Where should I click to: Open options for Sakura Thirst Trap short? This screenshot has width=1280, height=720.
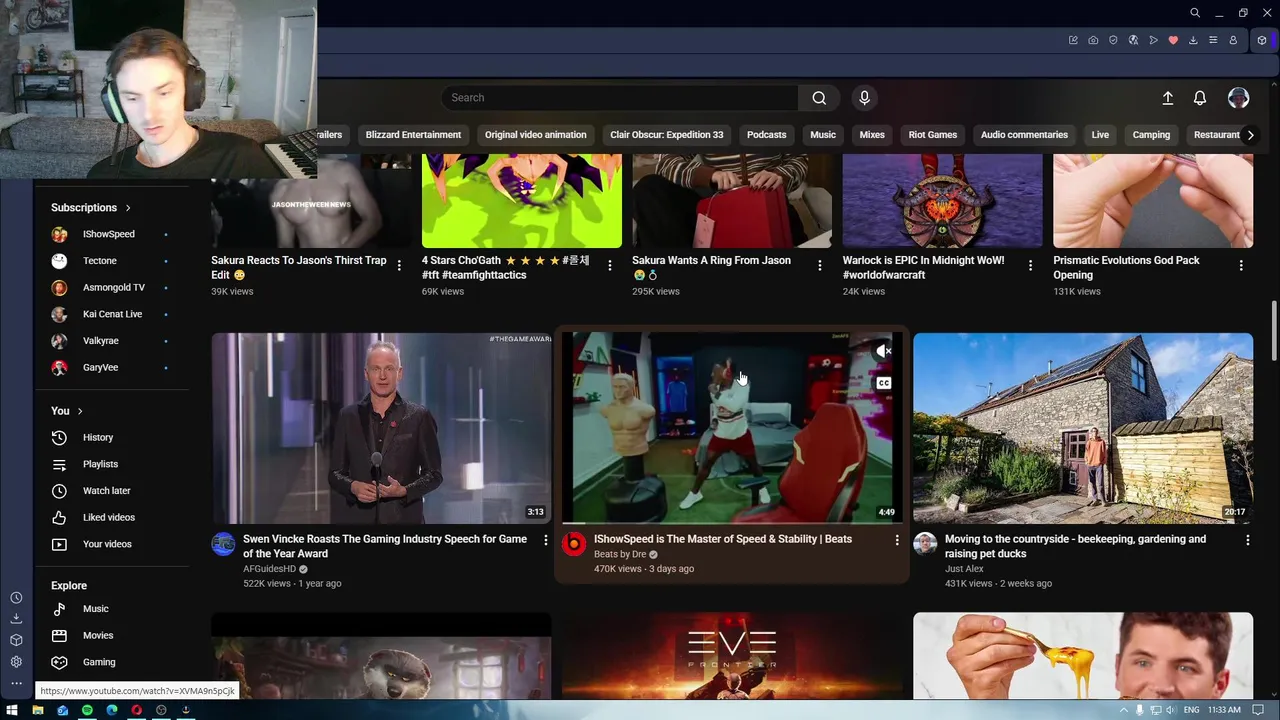click(x=399, y=266)
